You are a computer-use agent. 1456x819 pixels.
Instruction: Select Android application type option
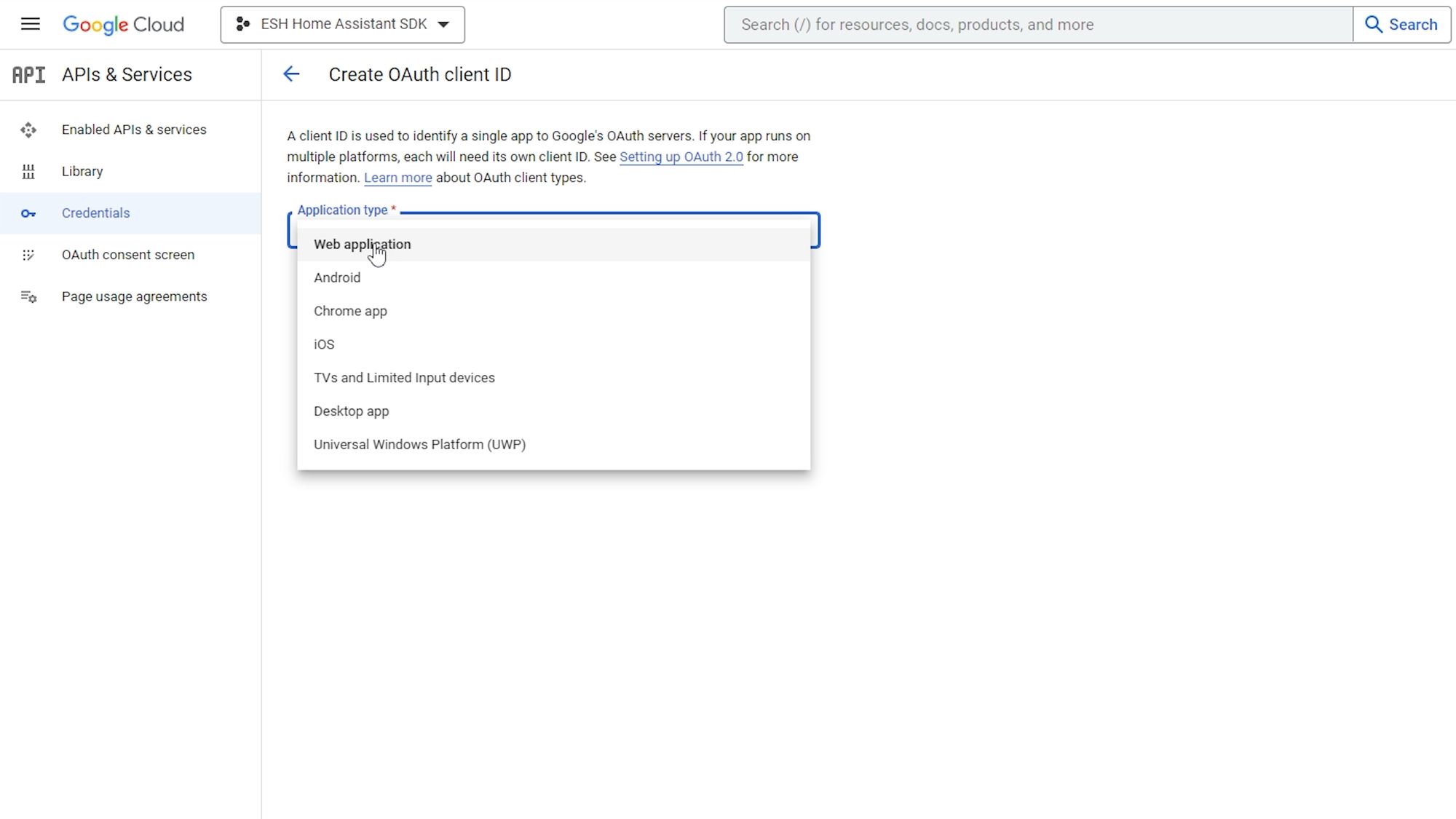[337, 277]
